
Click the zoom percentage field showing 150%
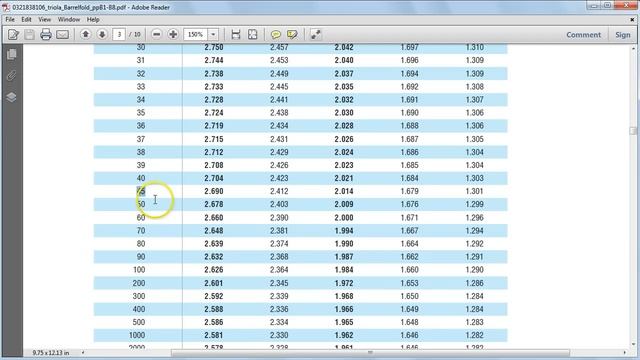196,35
